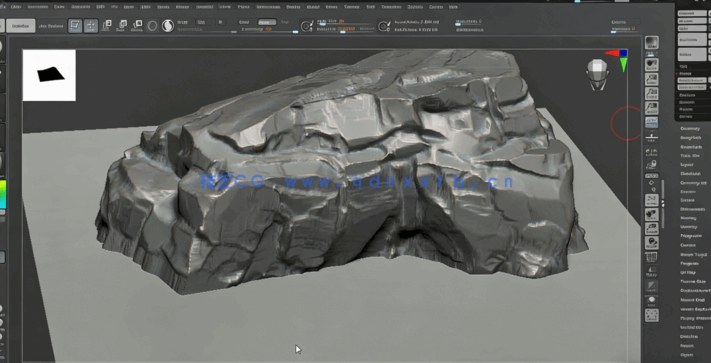Expand the Thick Skin subpalette
The width and height of the screenshot is (711, 363).
click(x=690, y=155)
